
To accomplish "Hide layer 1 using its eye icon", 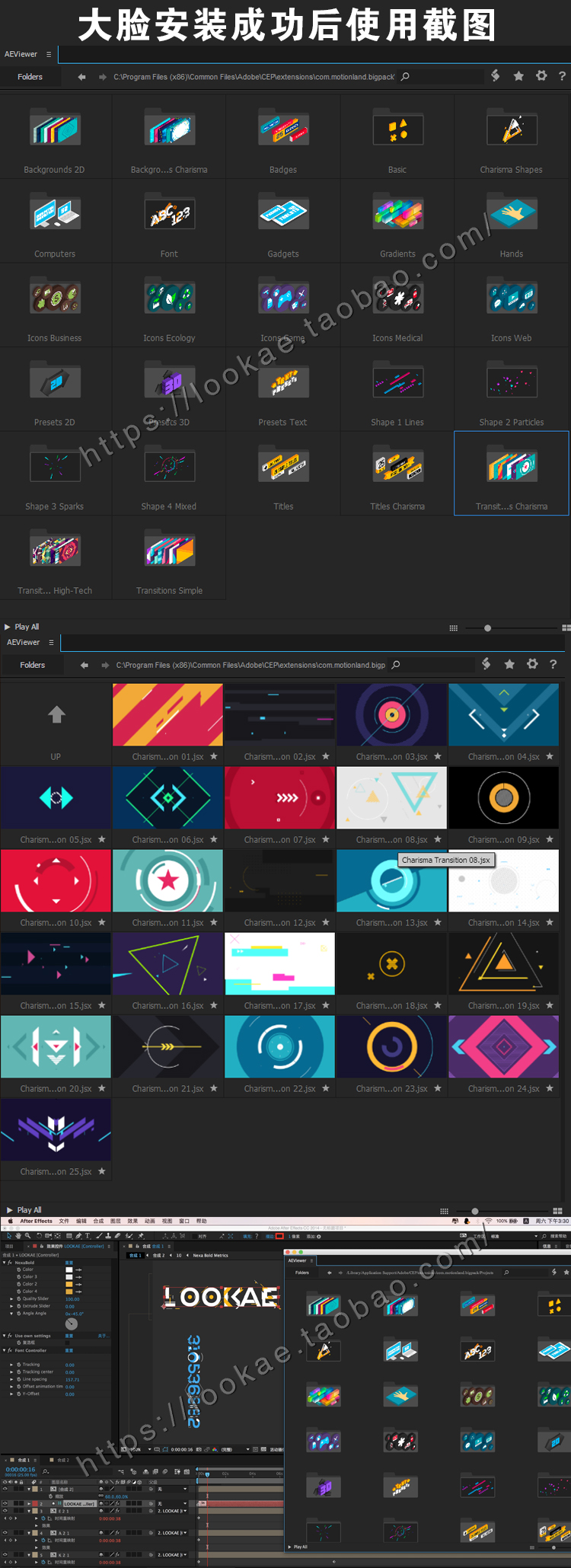I will coord(5,1488).
